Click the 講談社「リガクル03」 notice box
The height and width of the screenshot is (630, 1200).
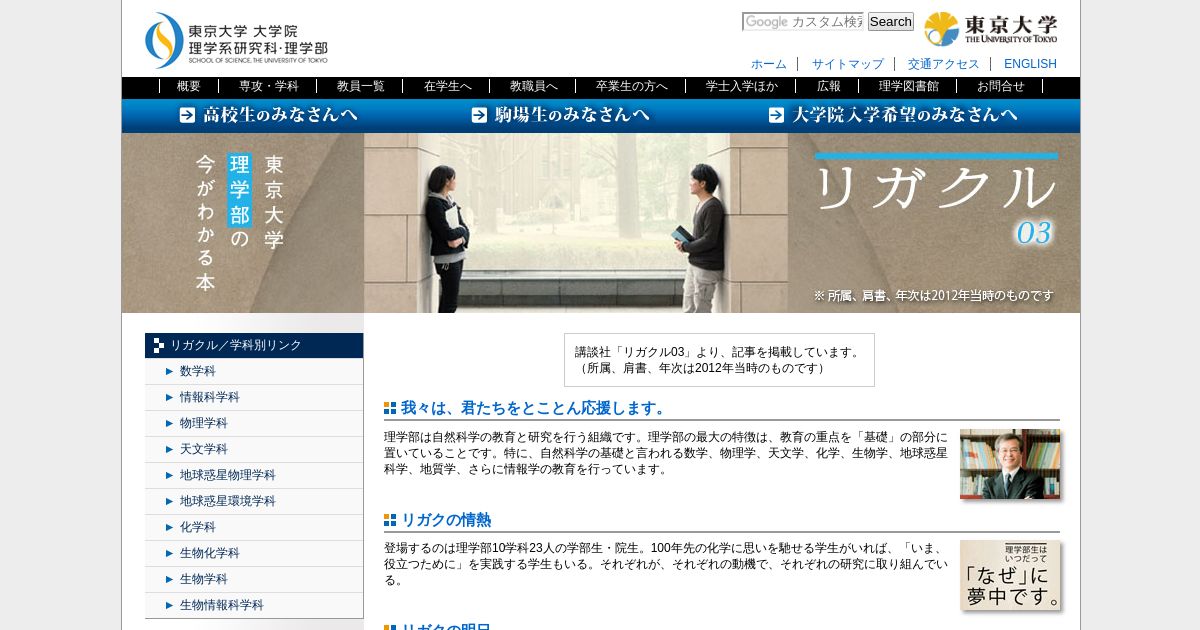tap(719, 360)
